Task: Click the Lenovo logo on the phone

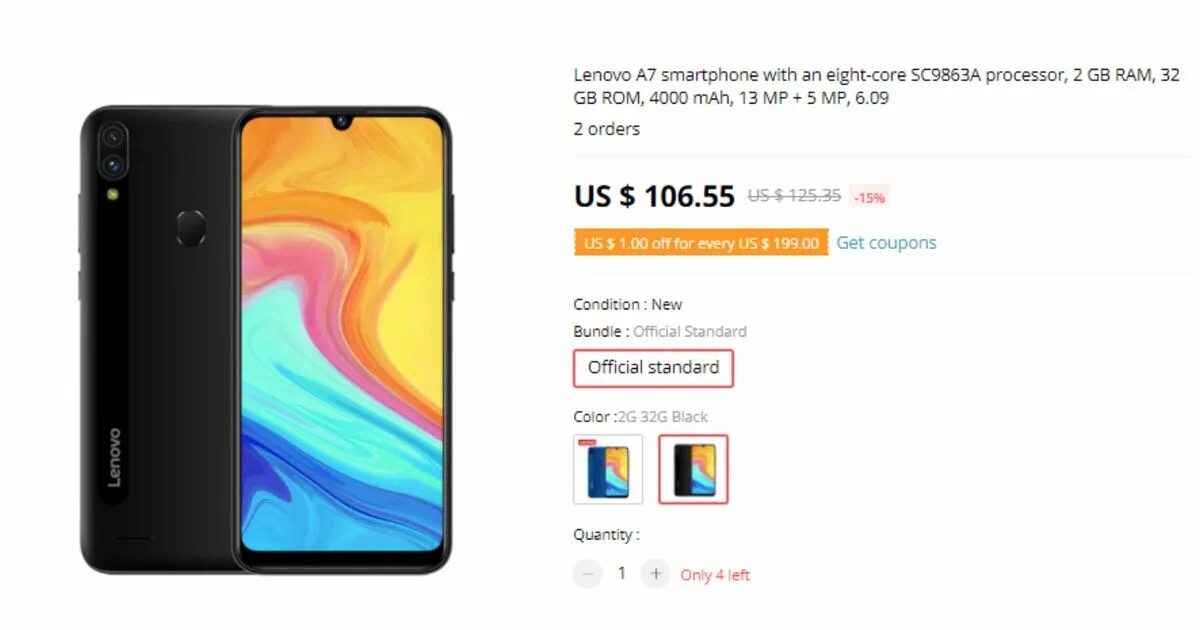Action: click(114, 457)
